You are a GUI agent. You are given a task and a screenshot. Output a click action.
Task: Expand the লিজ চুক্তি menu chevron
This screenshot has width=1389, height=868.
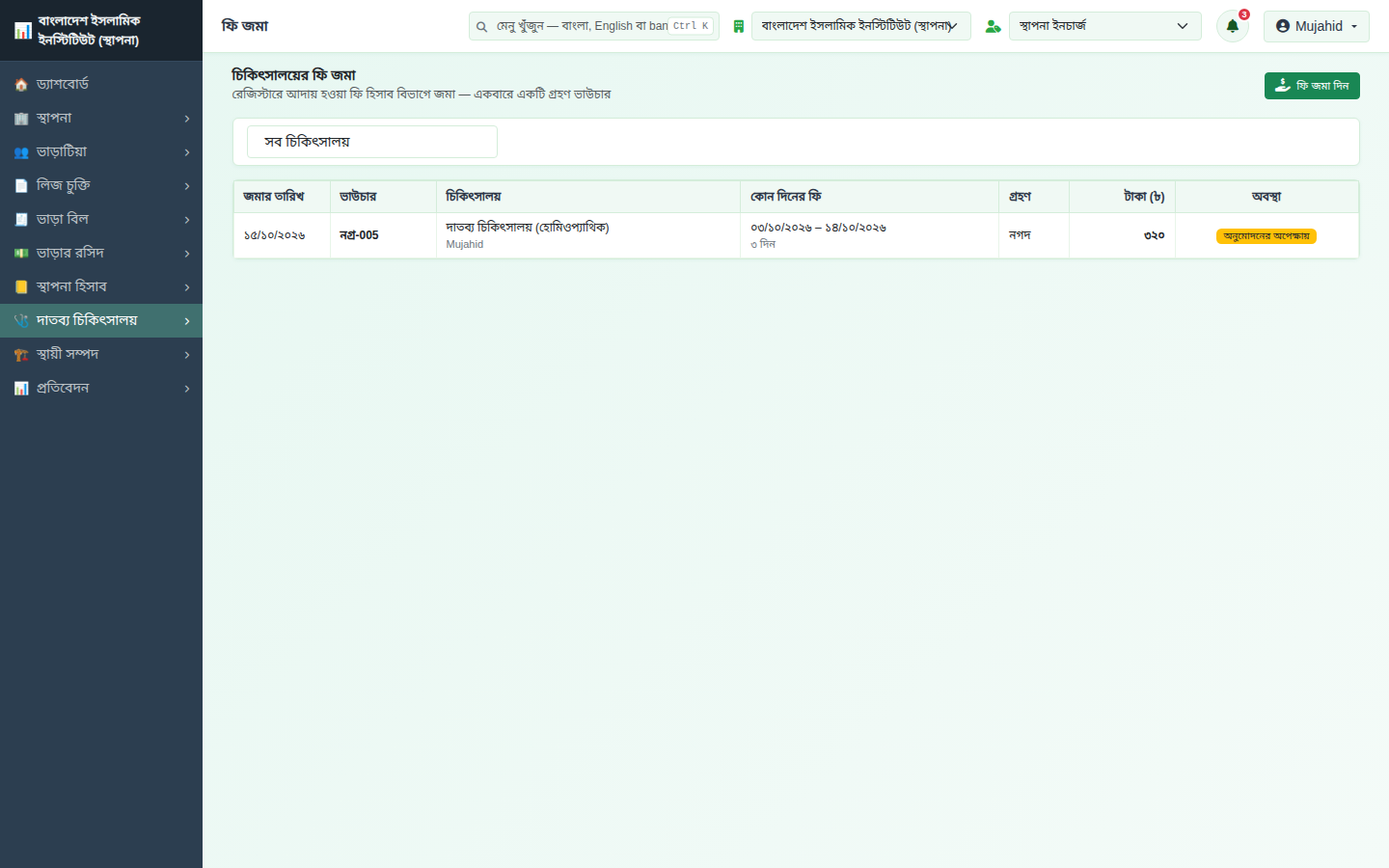tap(187, 186)
